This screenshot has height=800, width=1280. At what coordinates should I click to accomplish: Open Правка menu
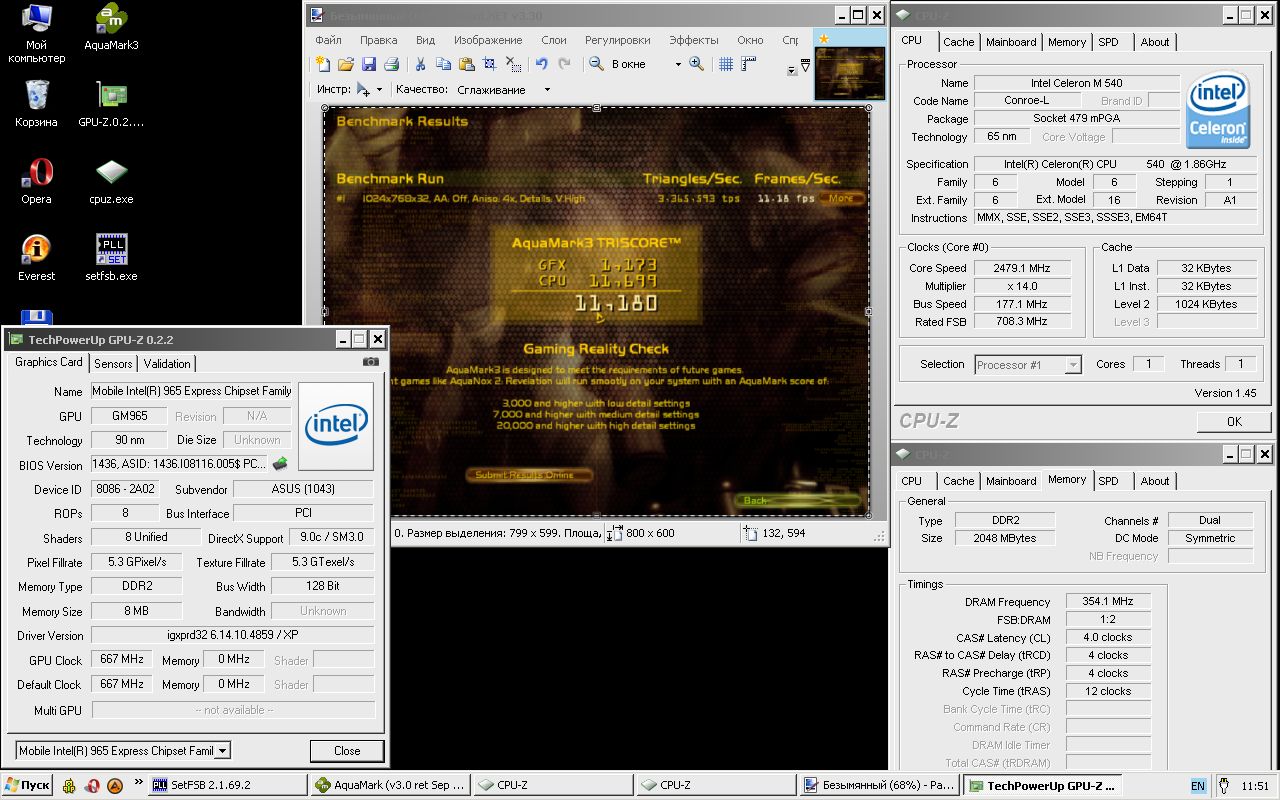tap(379, 40)
